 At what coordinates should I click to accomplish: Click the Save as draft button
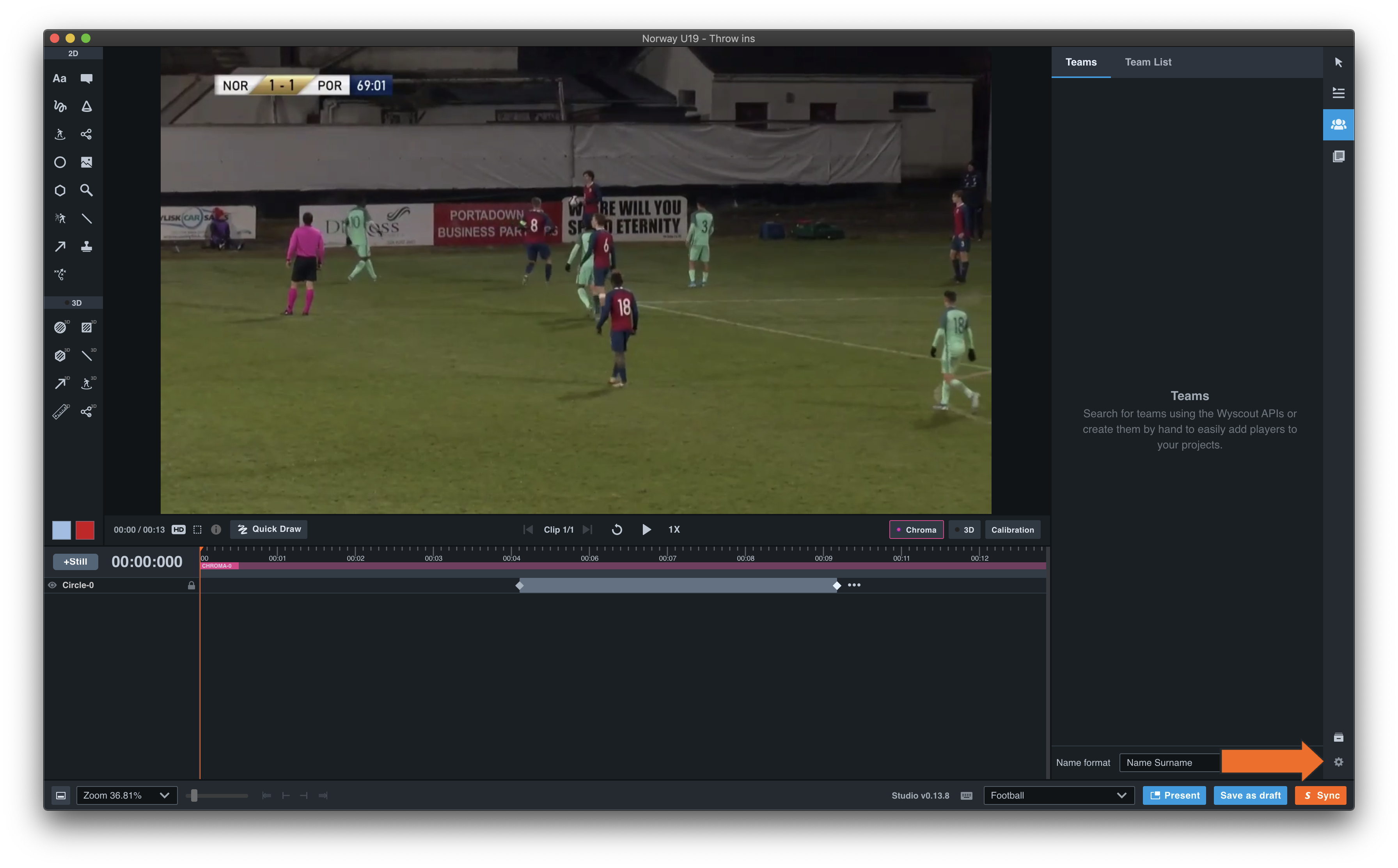pyautogui.click(x=1250, y=795)
